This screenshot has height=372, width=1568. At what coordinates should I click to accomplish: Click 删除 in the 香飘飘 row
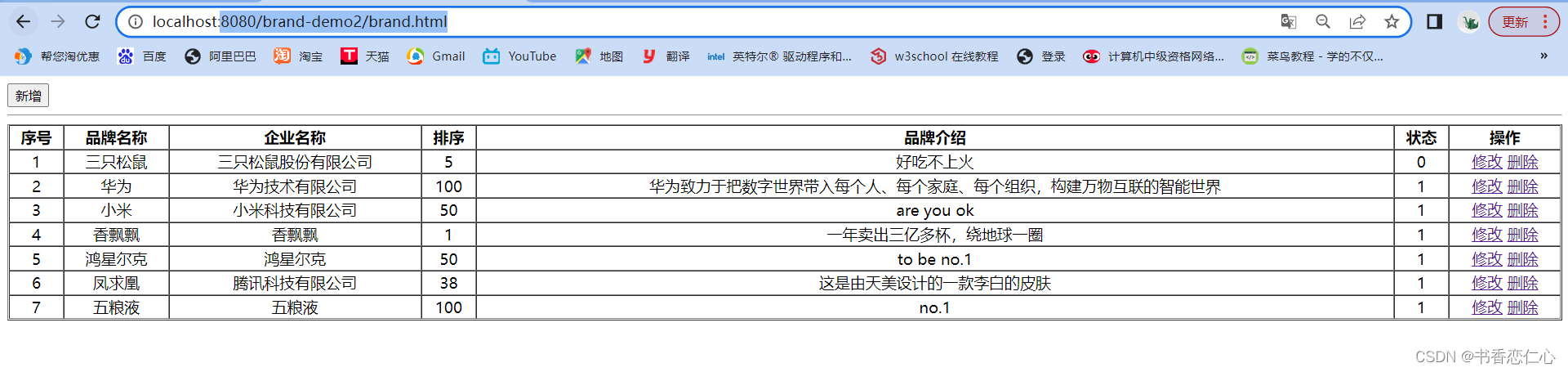point(1522,235)
